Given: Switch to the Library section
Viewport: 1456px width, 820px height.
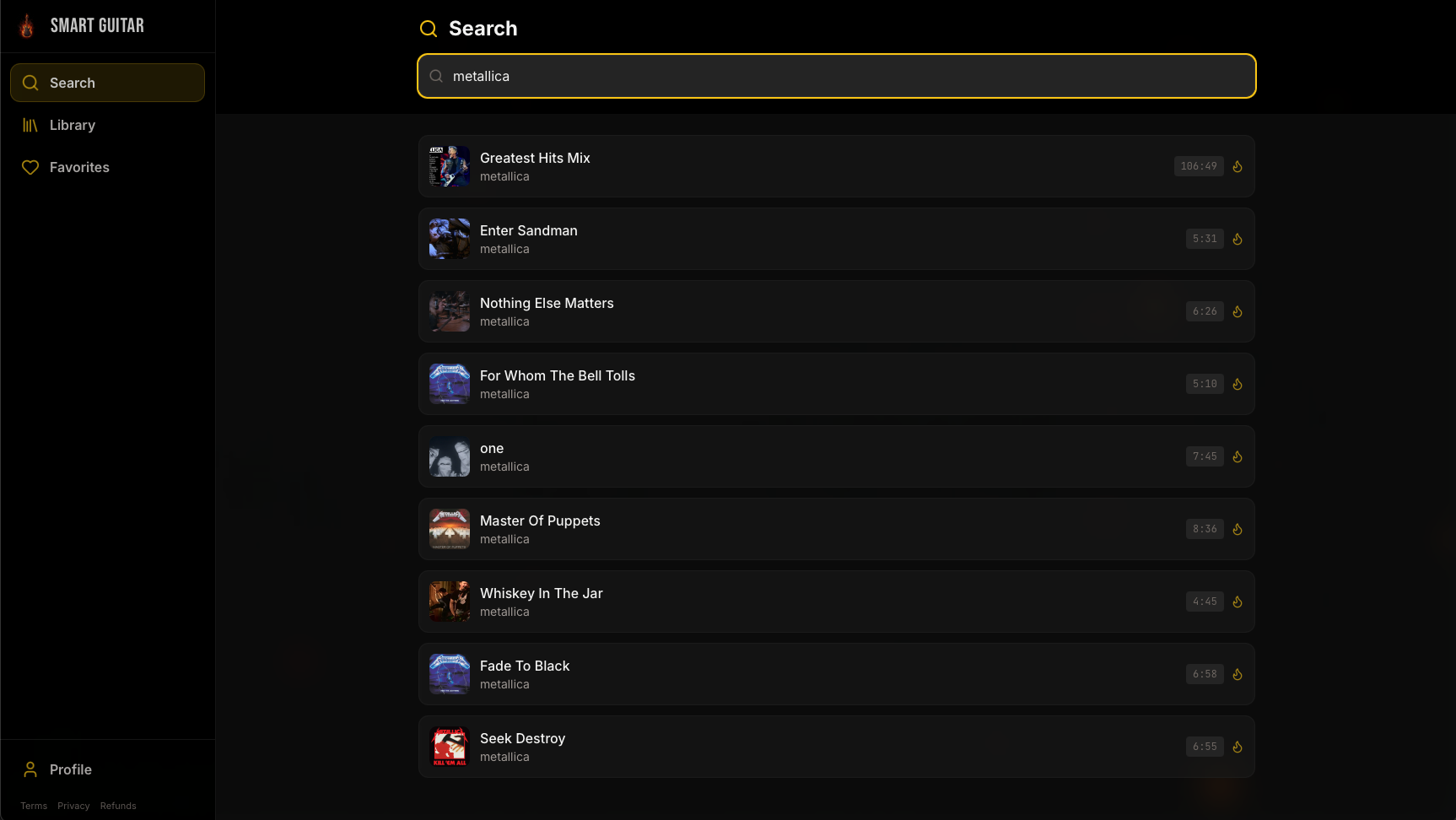Looking at the screenshot, I should 72,125.
